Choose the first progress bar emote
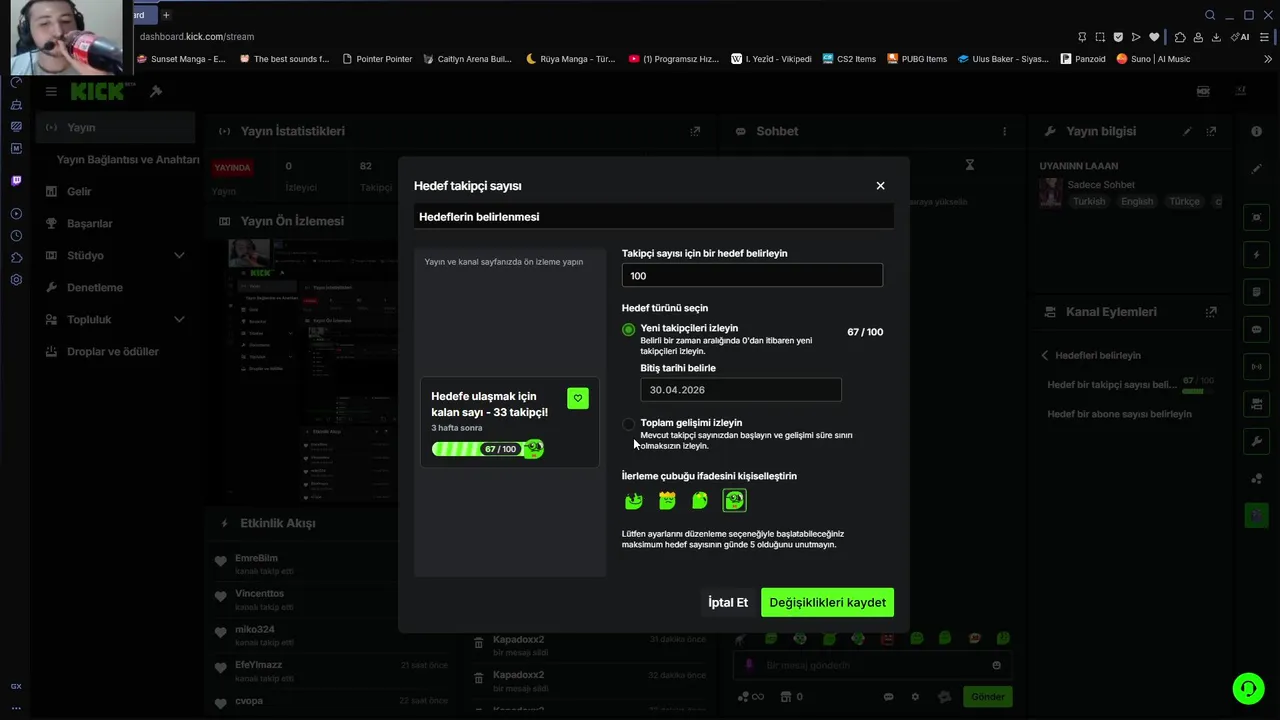The width and height of the screenshot is (1280, 720). pyautogui.click(x=633, y=500)
